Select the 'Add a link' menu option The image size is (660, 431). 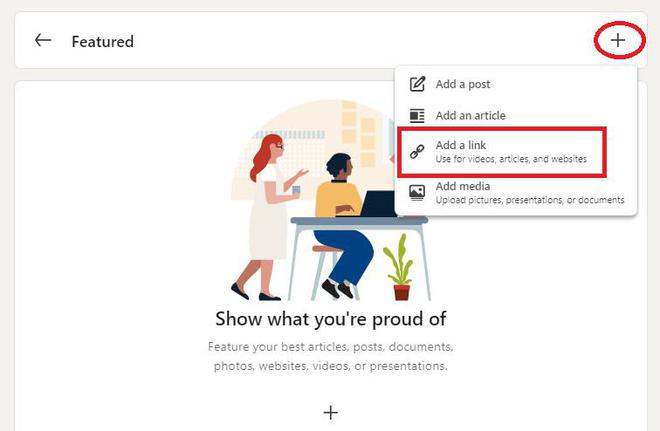point(502,152)
